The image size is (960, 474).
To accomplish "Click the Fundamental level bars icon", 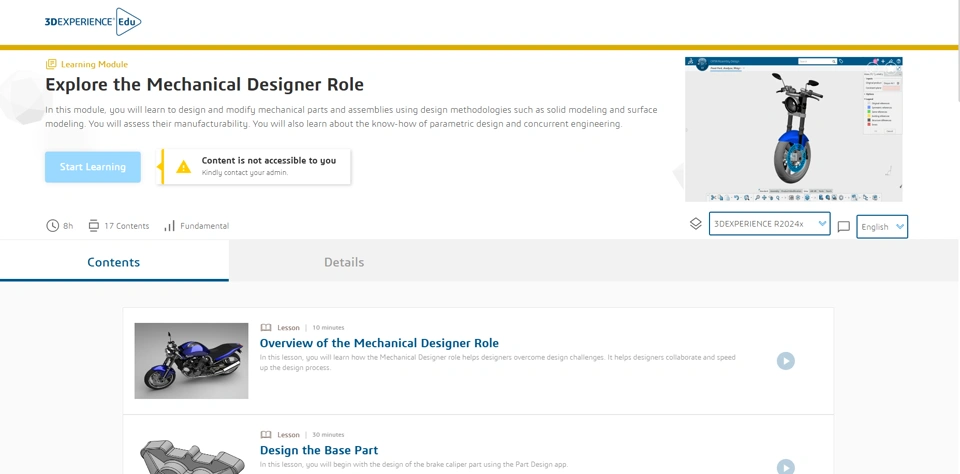I will (169, 226).
